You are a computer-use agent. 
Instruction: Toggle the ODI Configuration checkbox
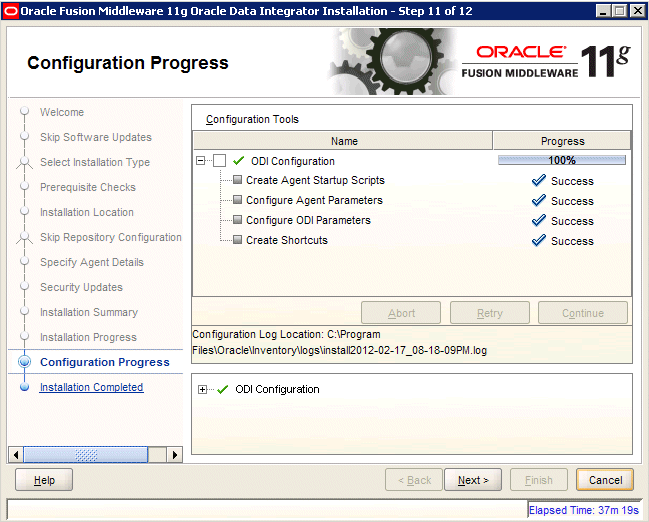[x=219, y=161]
